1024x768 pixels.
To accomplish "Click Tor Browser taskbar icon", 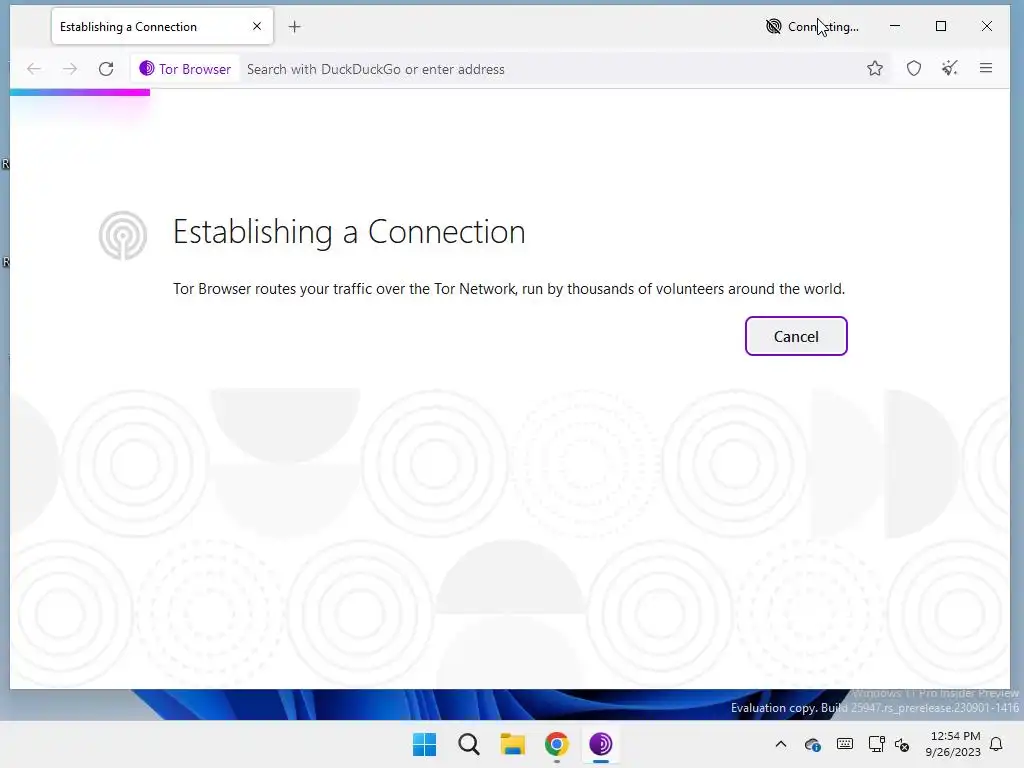I will point(601,744).
